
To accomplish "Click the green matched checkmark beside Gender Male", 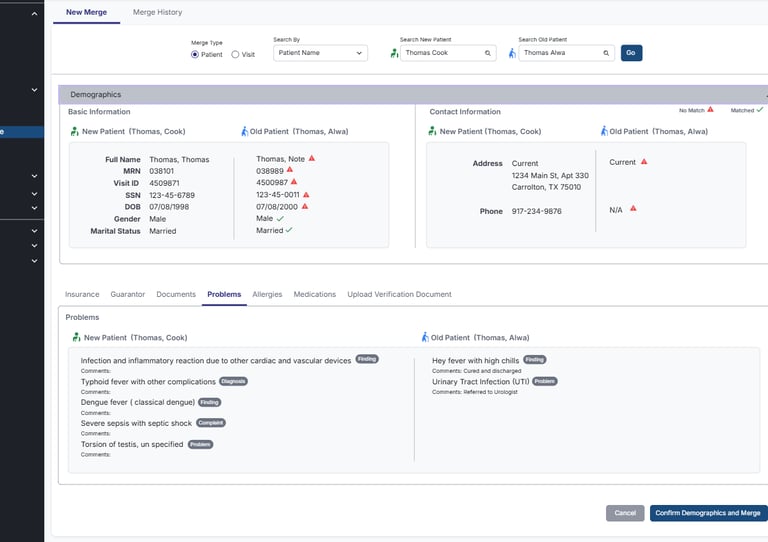I will pyautogui.click(x=280, y=218).
